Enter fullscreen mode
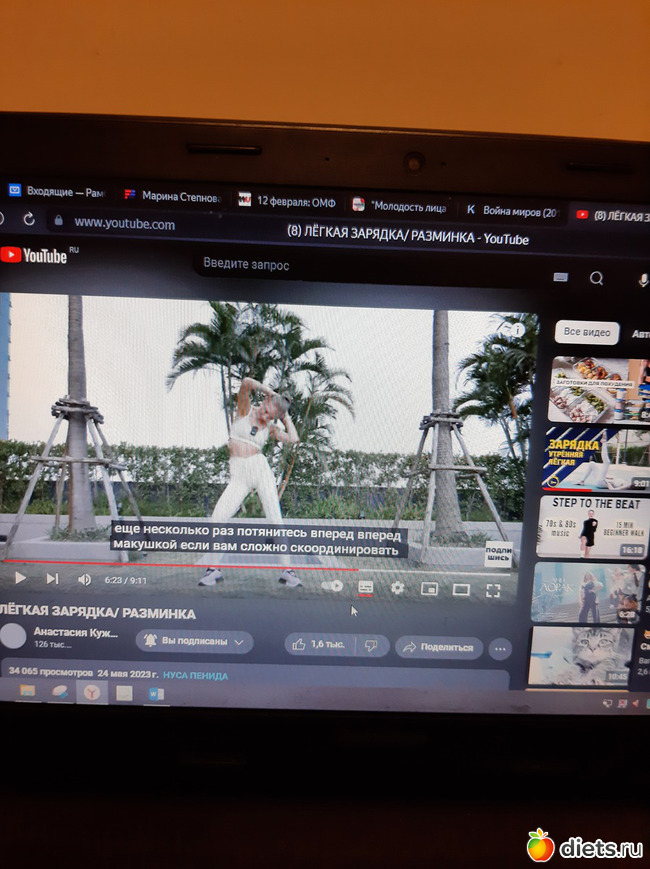650x869 pixels. tap(493, 591)
